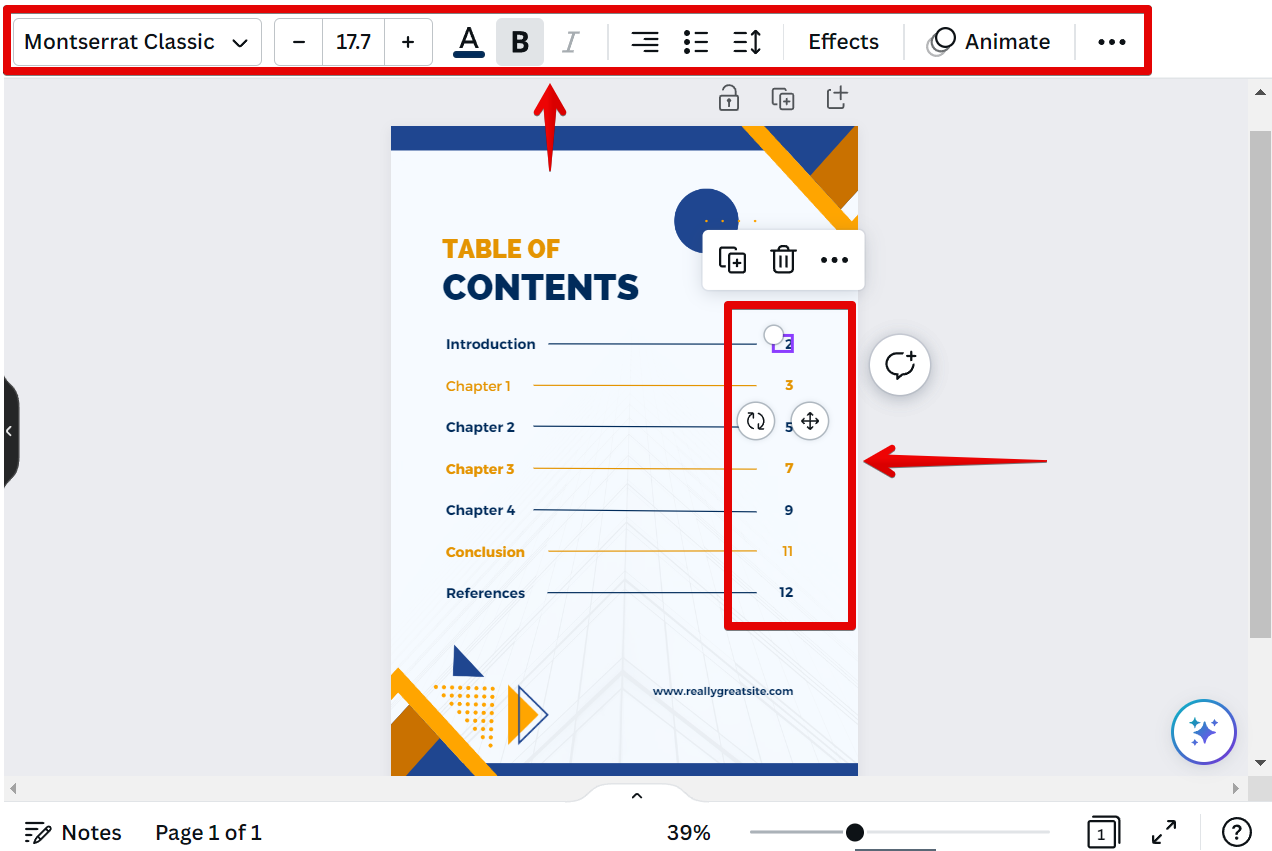
Task: Open the floating toolbar's more options menu
Action: 834,260
